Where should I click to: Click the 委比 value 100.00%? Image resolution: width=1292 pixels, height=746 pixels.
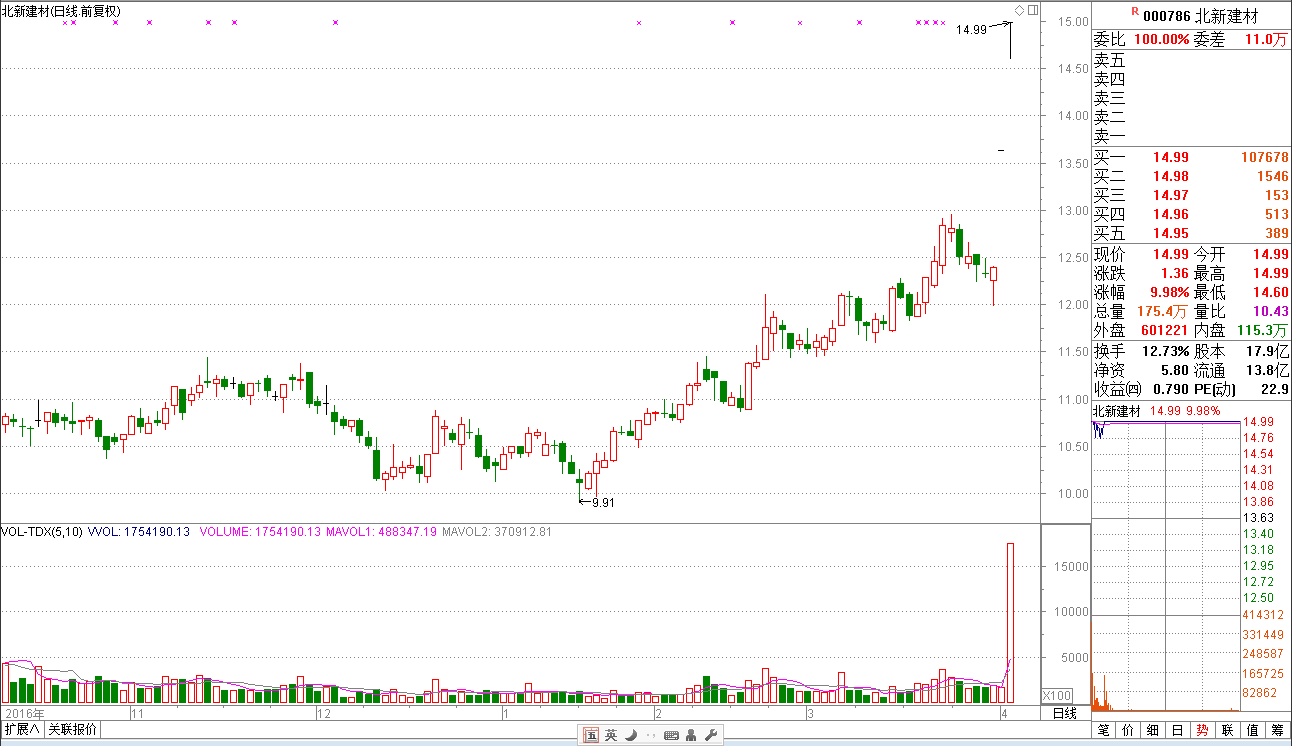pos(1161,40)
